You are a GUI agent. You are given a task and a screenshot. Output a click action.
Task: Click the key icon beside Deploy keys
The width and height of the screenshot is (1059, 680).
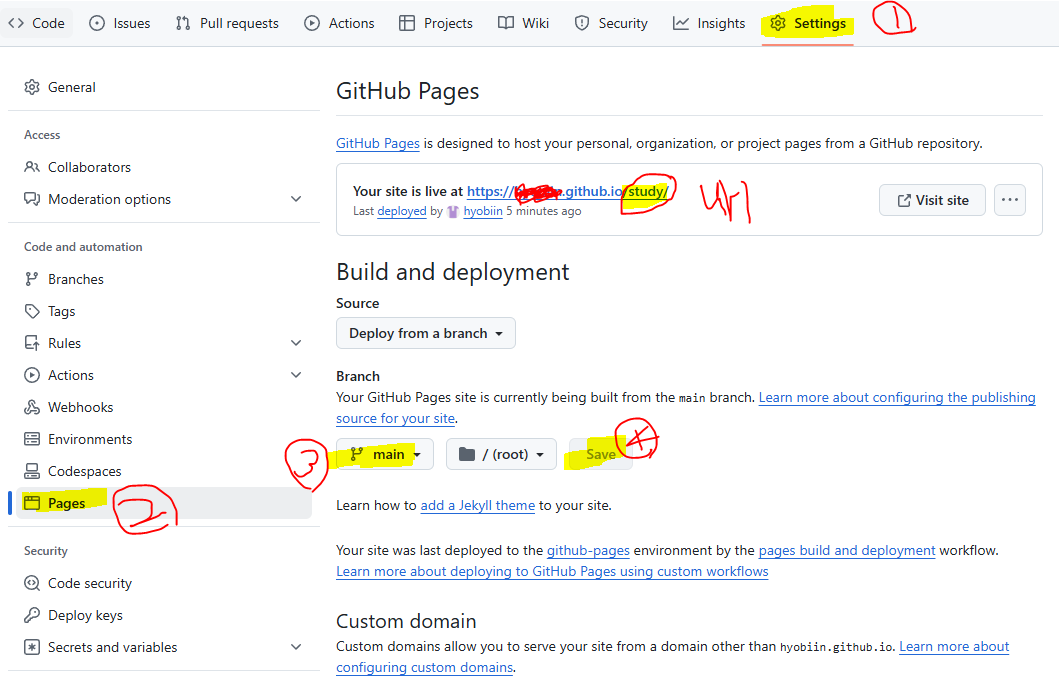click(32, 615)
